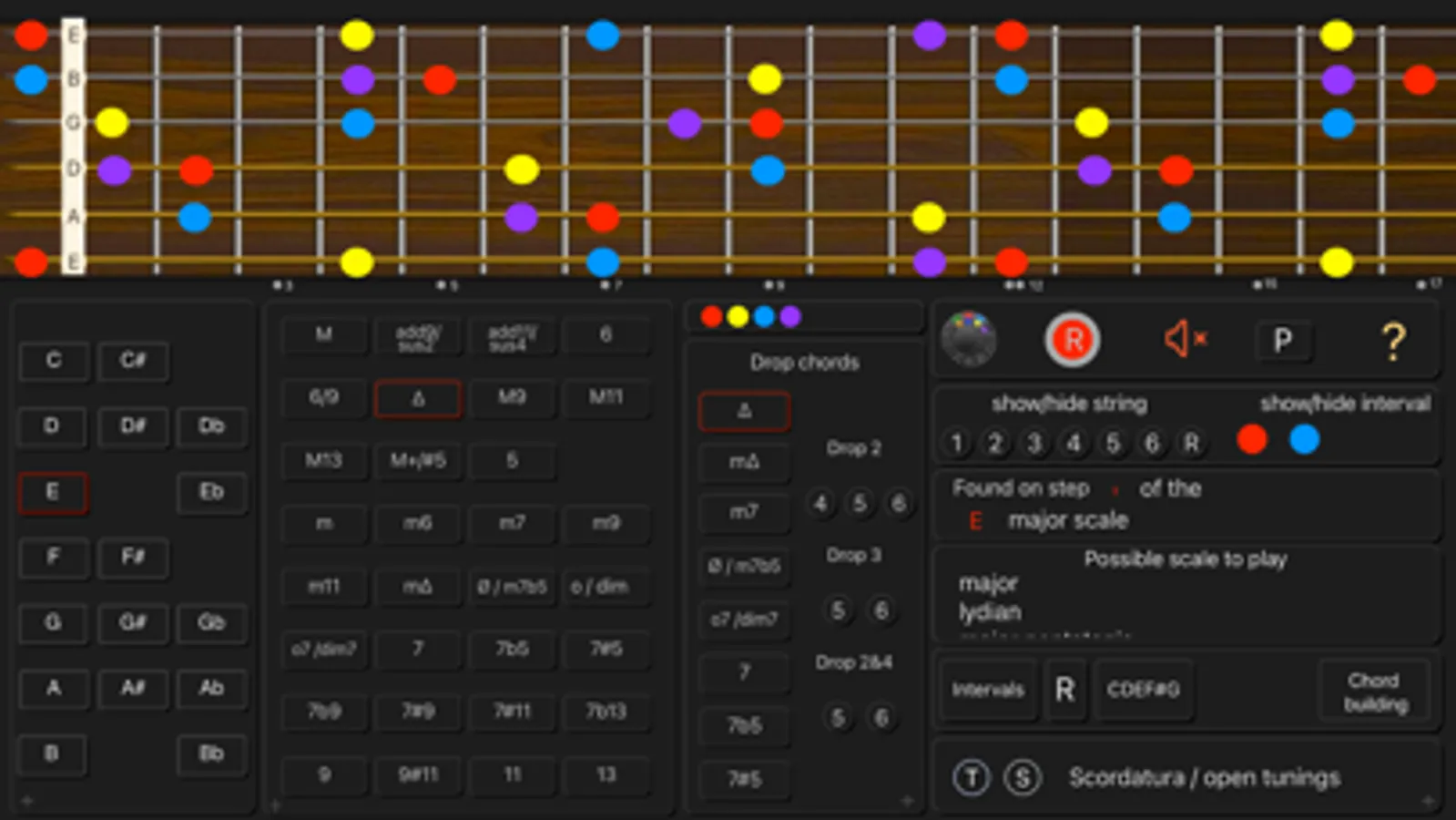The width and height of the screenshot is (1456, 820).
Task: Toggle the muted speaker sound icon
Action: click(1185, 339)
